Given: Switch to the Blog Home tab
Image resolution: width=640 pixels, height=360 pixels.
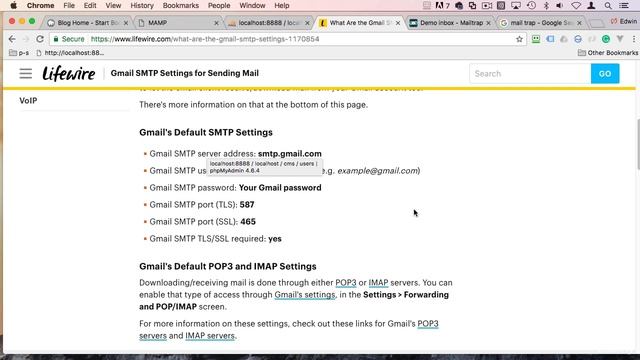Looking at the screenshot, I should (88, 23).
